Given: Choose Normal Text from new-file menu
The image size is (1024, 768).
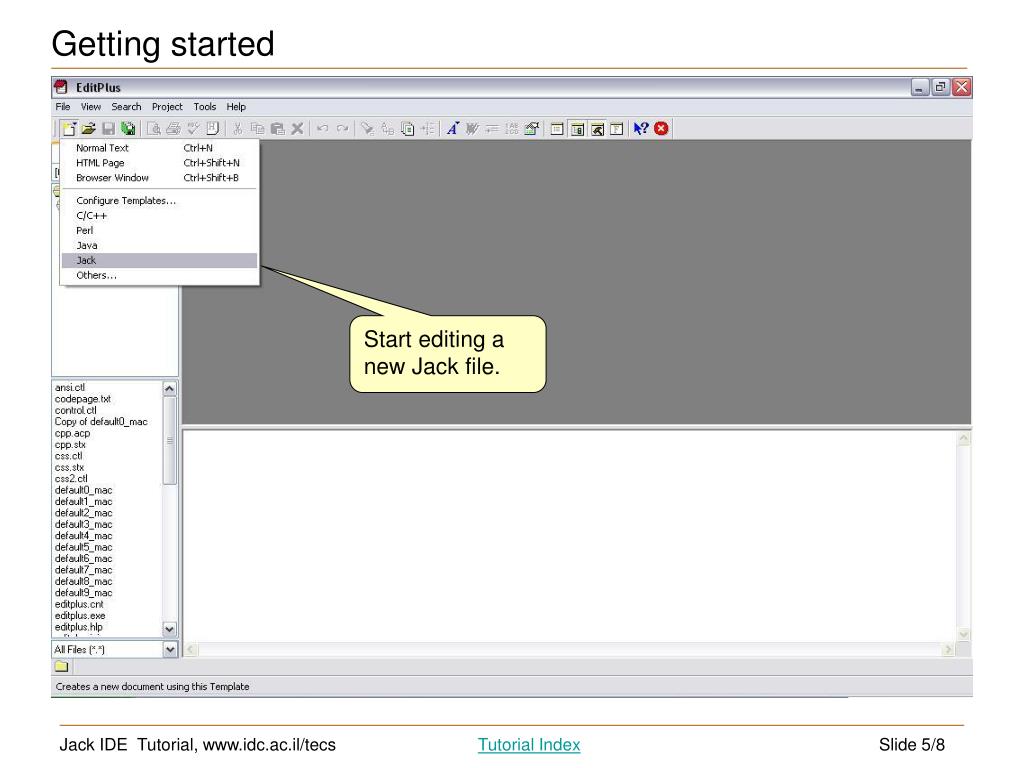Looking at the screenshot, I should (x=159, y=148).
